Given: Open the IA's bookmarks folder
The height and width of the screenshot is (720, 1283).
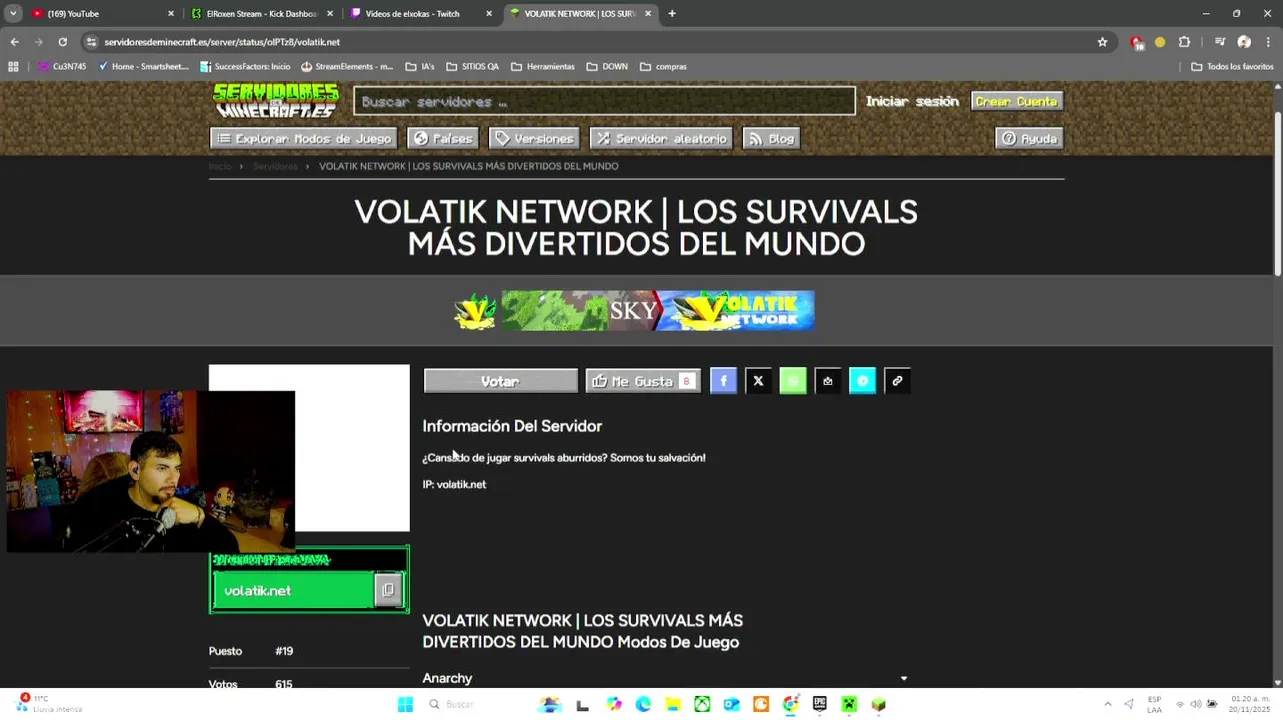Looking at the screenshot, I should 420,67.
